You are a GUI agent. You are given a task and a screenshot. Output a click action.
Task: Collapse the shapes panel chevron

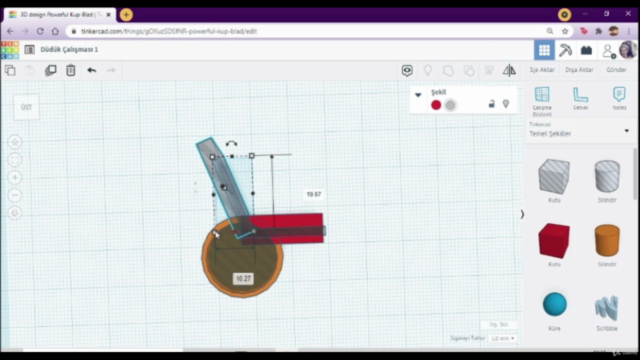[x=522, y=214]
